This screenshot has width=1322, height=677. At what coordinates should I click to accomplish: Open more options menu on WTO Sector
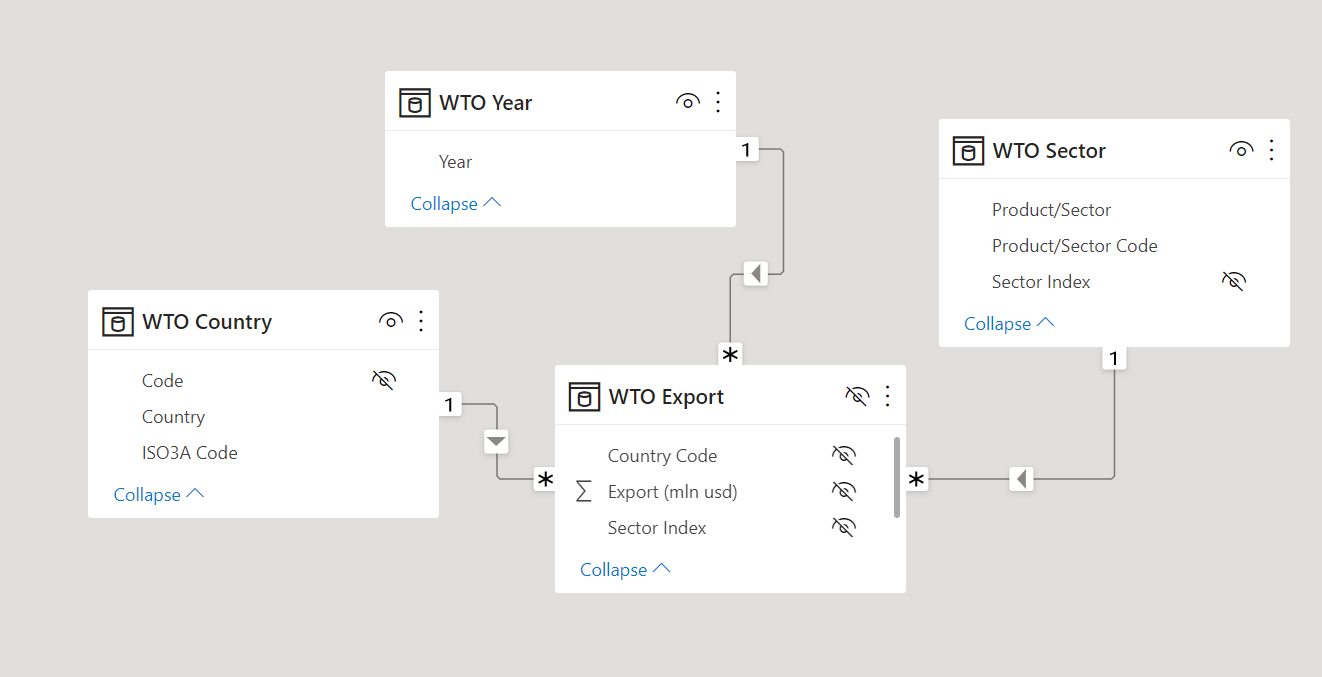(x=1271, y=150)
